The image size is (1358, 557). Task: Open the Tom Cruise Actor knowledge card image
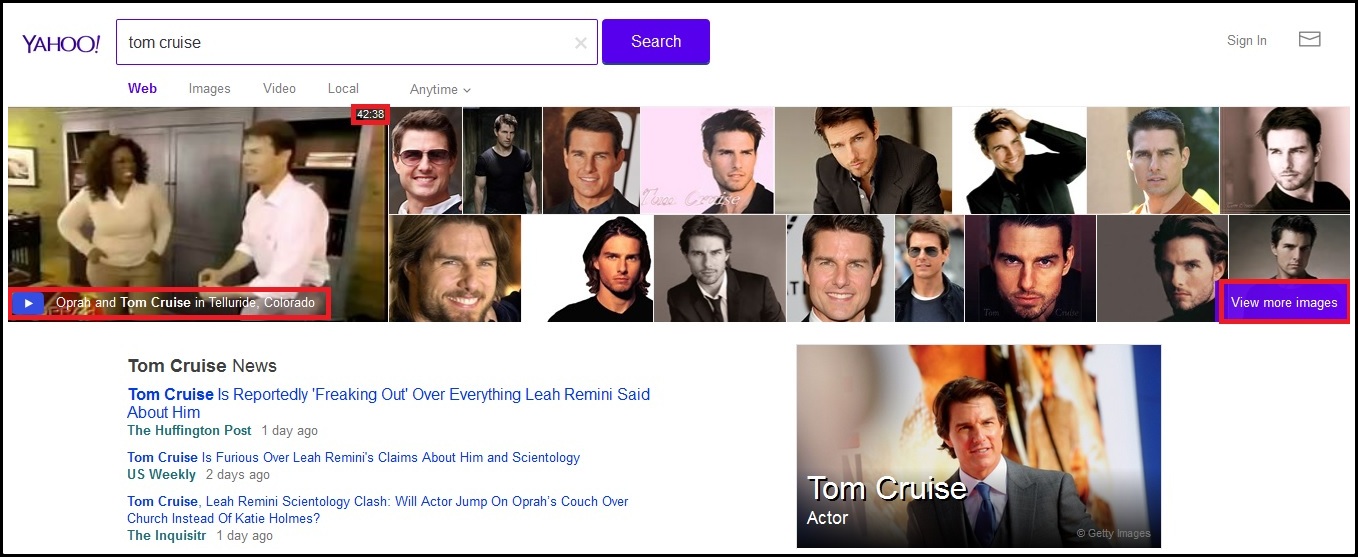(978, 446)
